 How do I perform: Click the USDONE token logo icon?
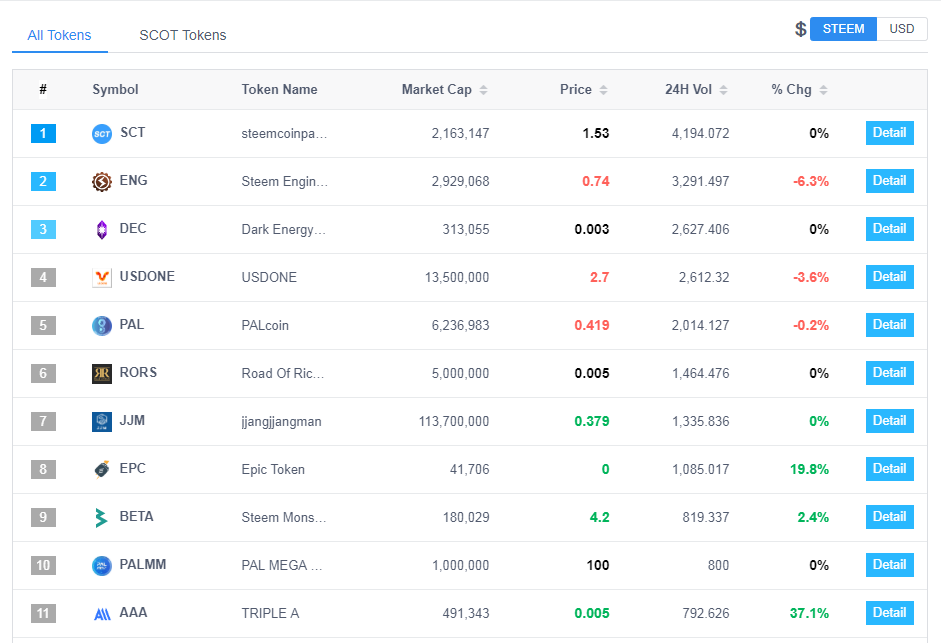tap(101, 277)
